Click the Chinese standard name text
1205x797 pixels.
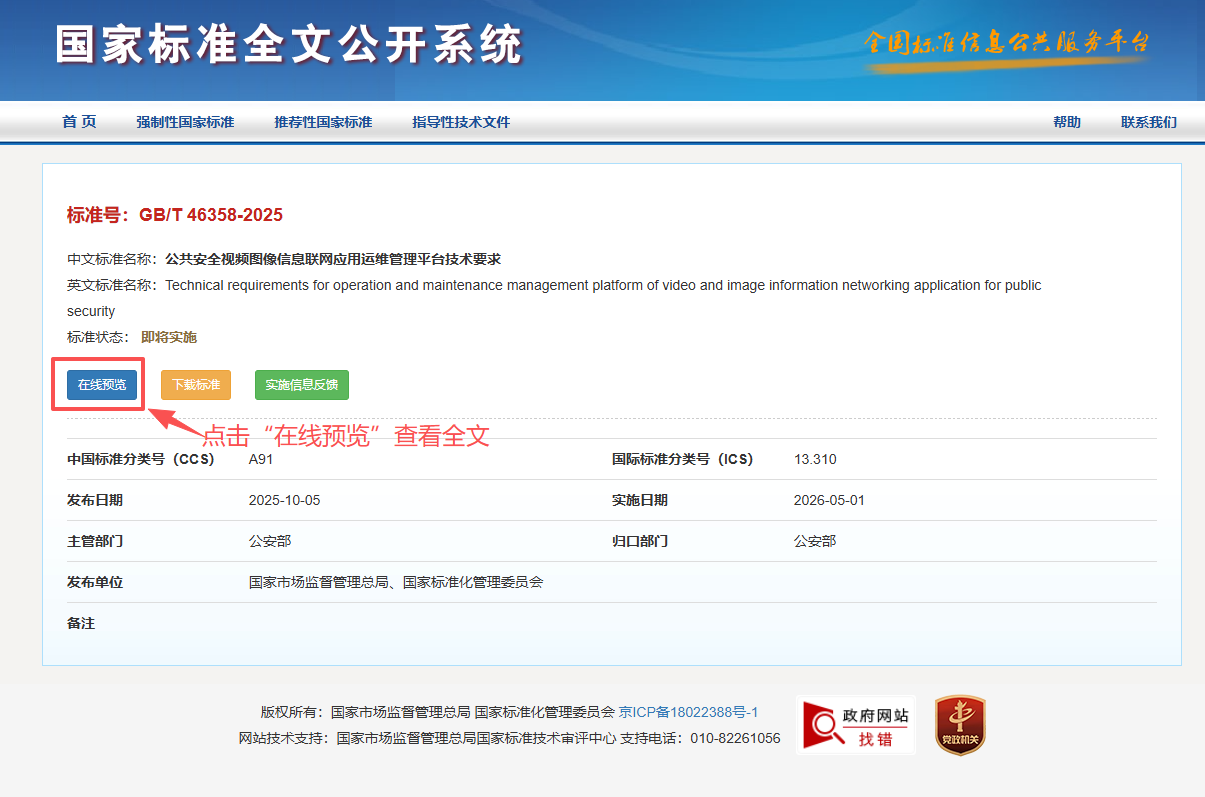point(333,259)
